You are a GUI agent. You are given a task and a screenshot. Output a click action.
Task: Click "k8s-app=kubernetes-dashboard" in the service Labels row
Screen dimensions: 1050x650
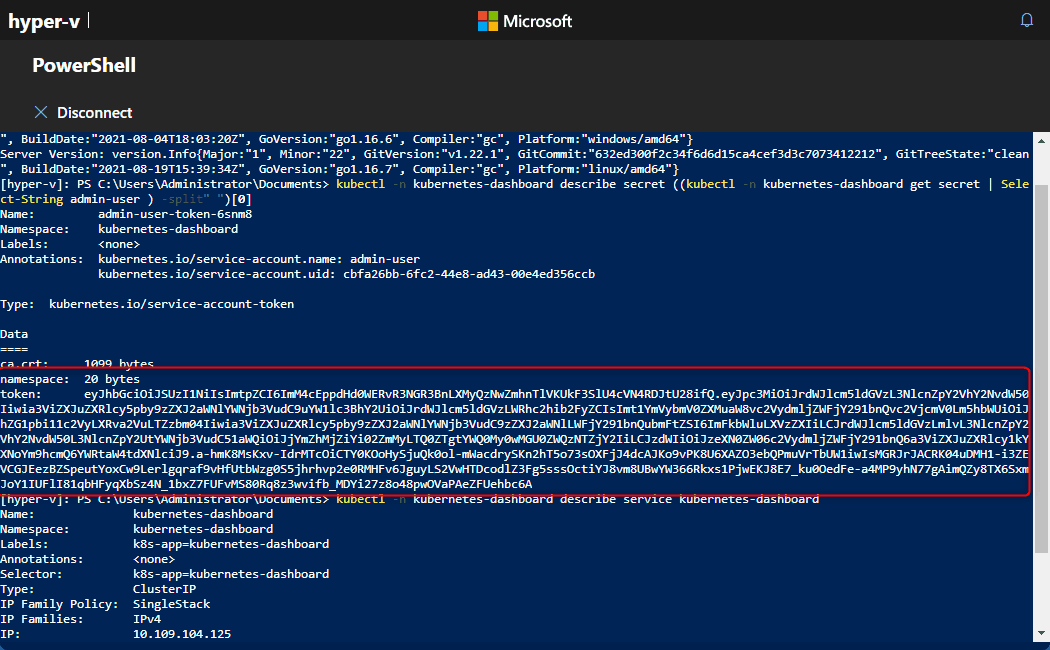pyautogui.click(x=231, y=544)
